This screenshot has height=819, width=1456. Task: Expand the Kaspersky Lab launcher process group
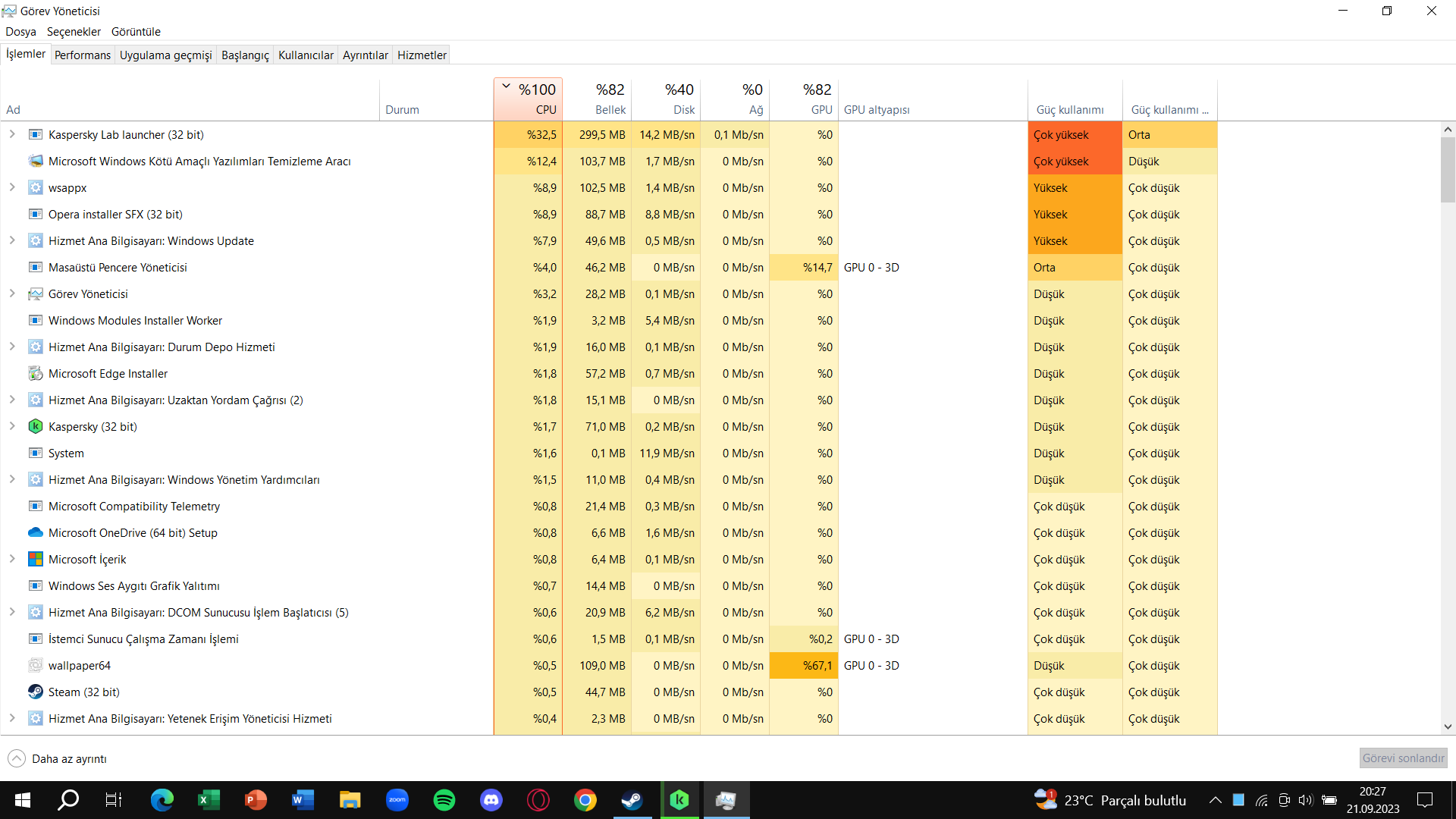(x=12, y=134)
